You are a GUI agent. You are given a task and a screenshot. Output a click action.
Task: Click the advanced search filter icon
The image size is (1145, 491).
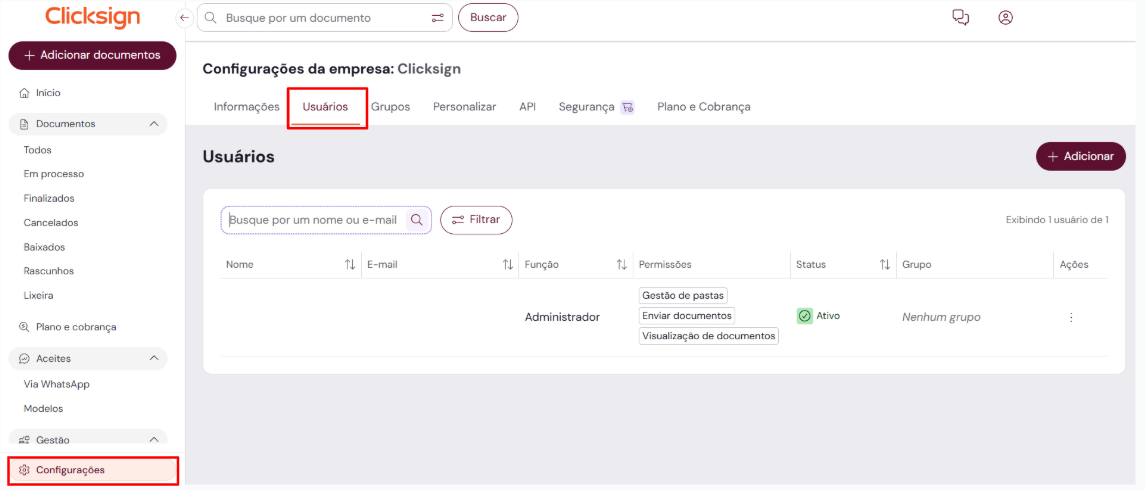[x=437, y=18]
